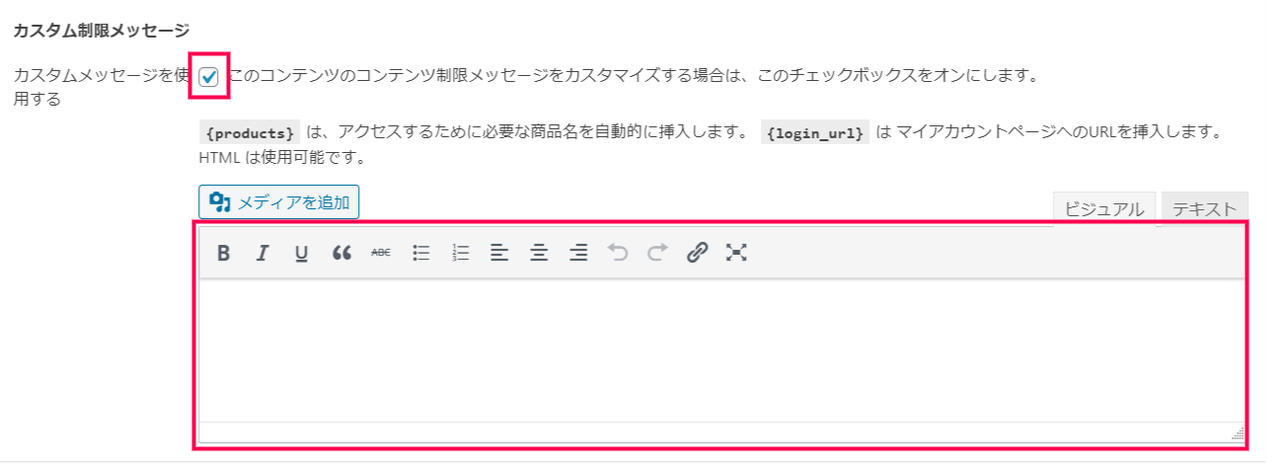Click inside the message editor text area

[x=721, y=350]
